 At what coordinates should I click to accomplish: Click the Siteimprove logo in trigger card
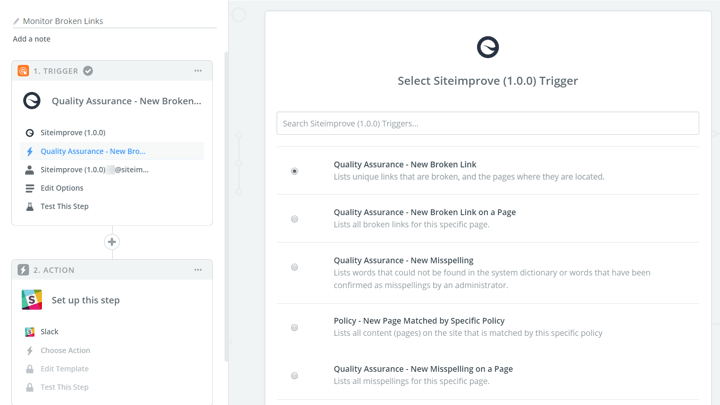pos(32,101)
